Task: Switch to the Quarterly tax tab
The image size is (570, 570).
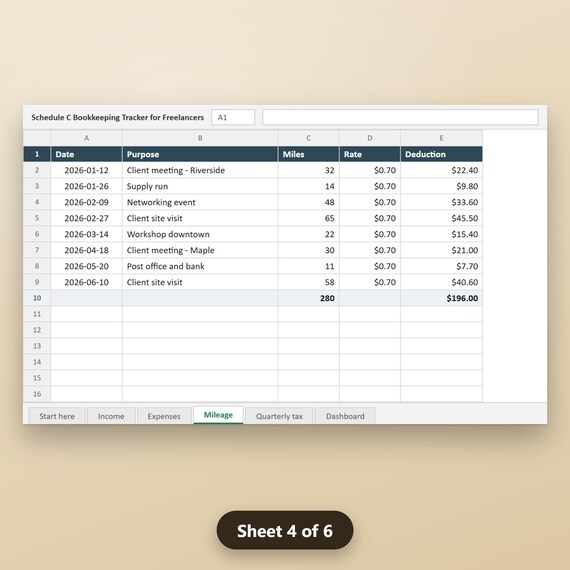Action: click(279, 416)
